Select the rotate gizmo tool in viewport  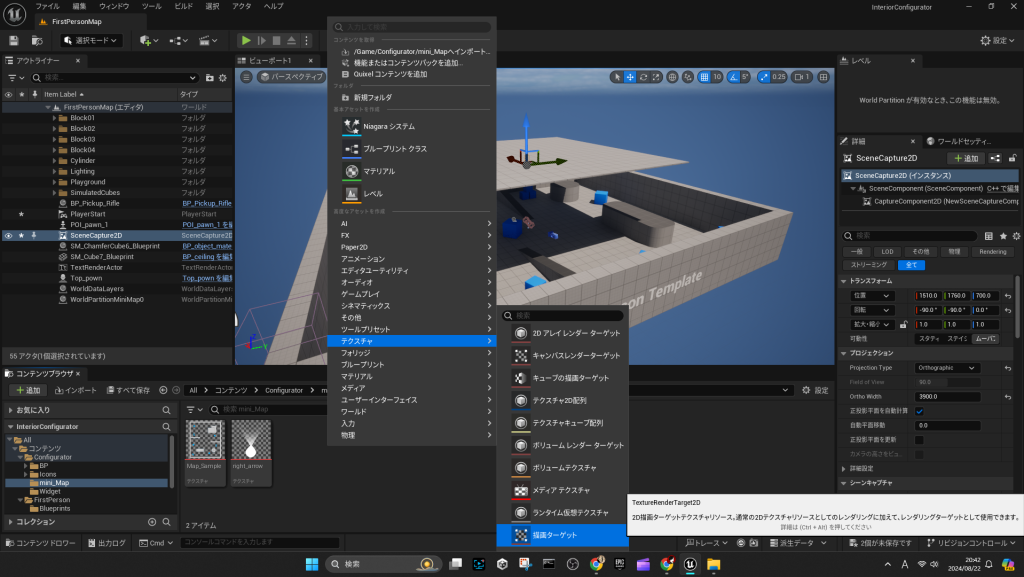646,77
